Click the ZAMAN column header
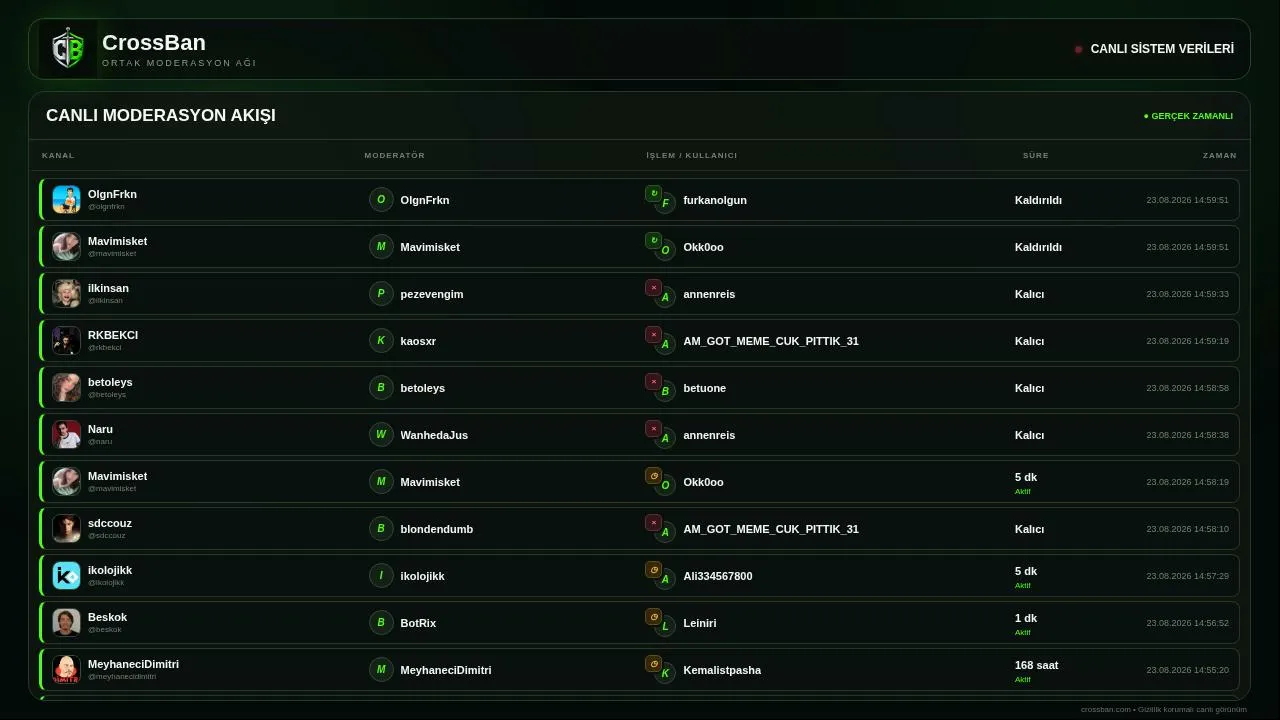 (1220, 155)
